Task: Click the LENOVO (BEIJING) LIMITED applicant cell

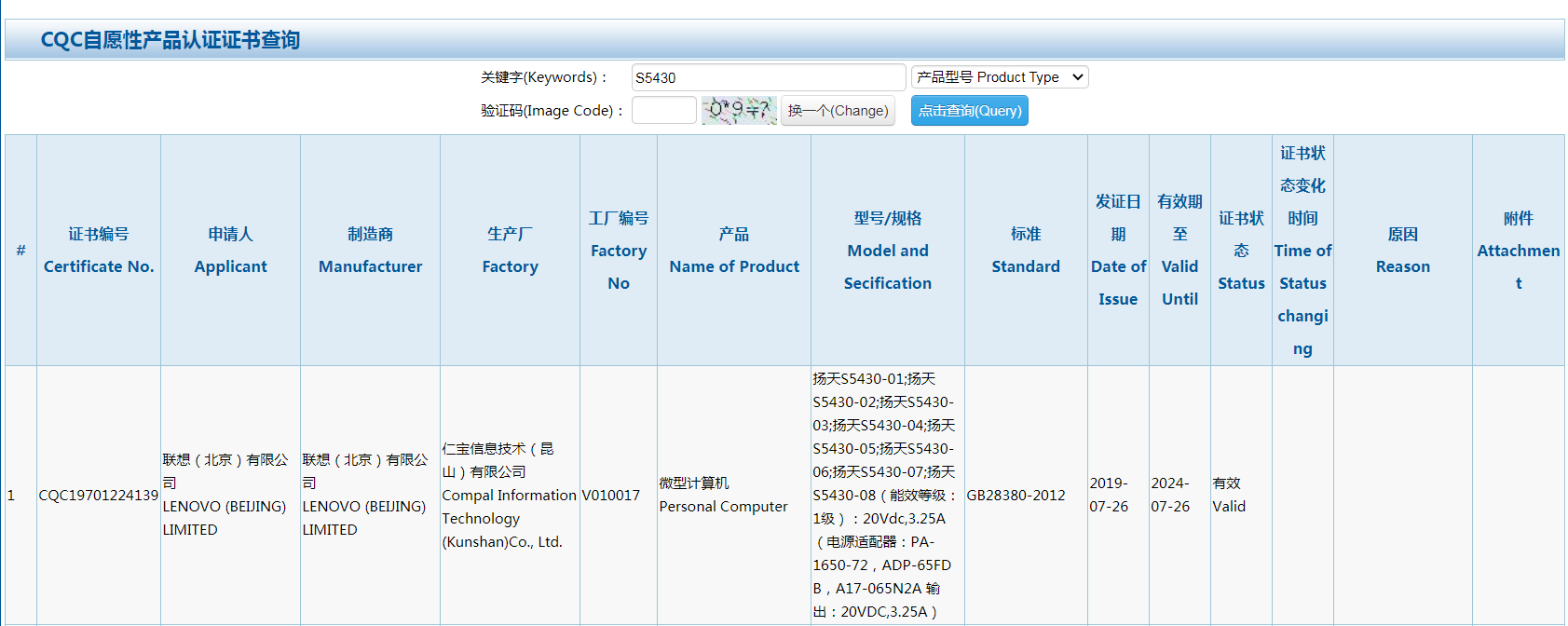Action: 230,495
